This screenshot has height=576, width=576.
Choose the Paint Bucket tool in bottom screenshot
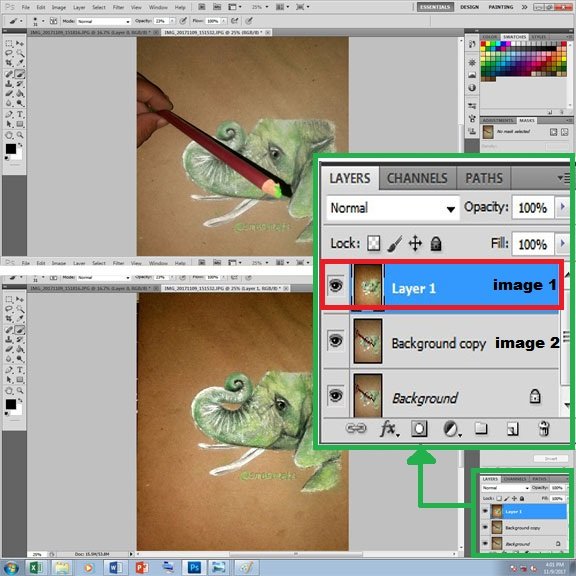(20, 349)
